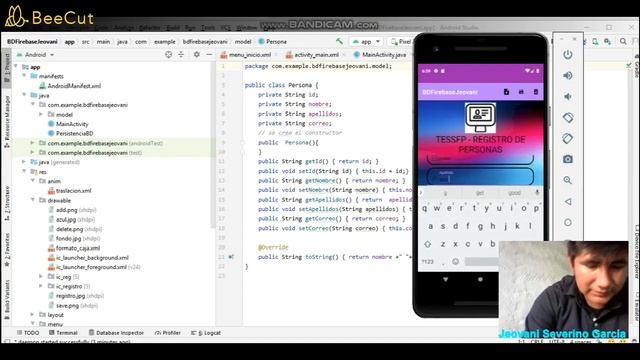Click collapse all icon in Project panel
Image resolution: width=640 pixels, height=360 pixels.
181,54
